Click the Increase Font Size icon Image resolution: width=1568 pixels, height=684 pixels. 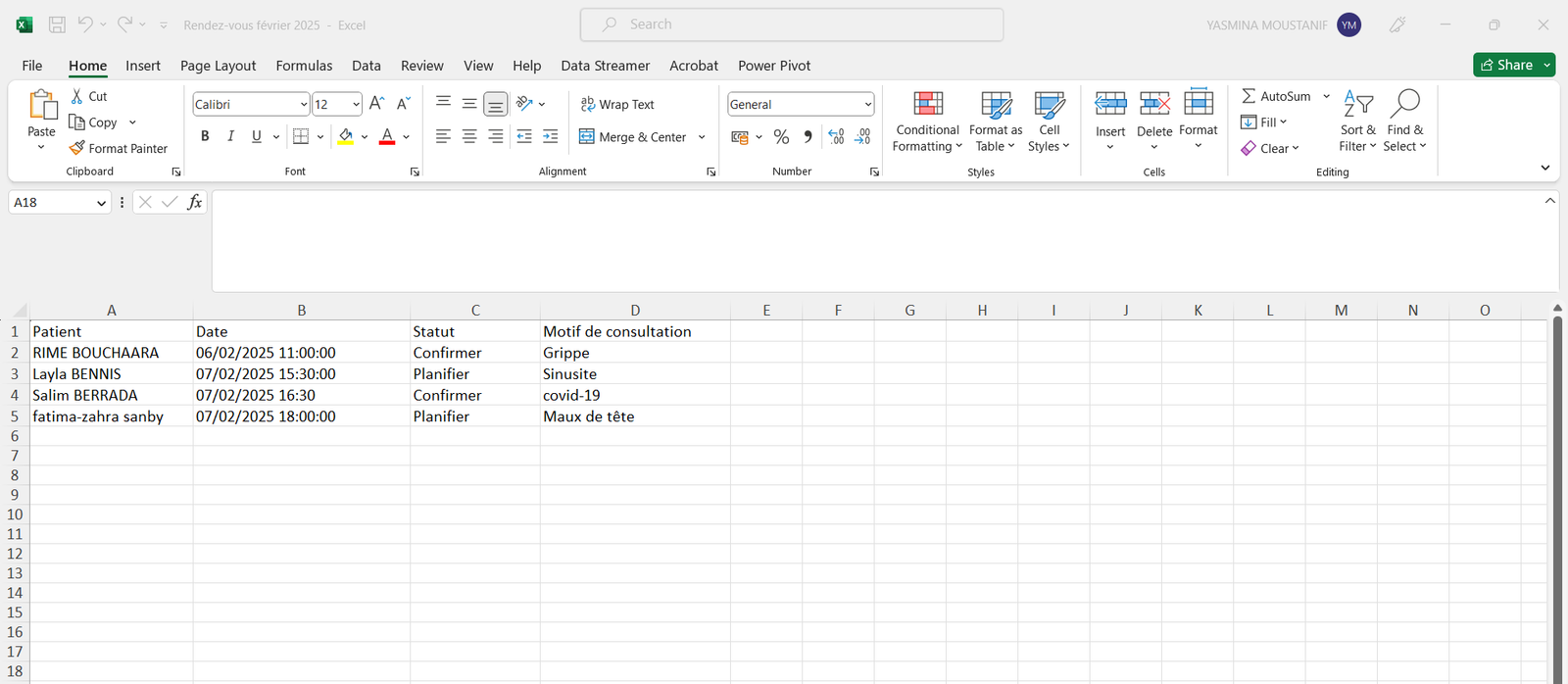(376, 104)
